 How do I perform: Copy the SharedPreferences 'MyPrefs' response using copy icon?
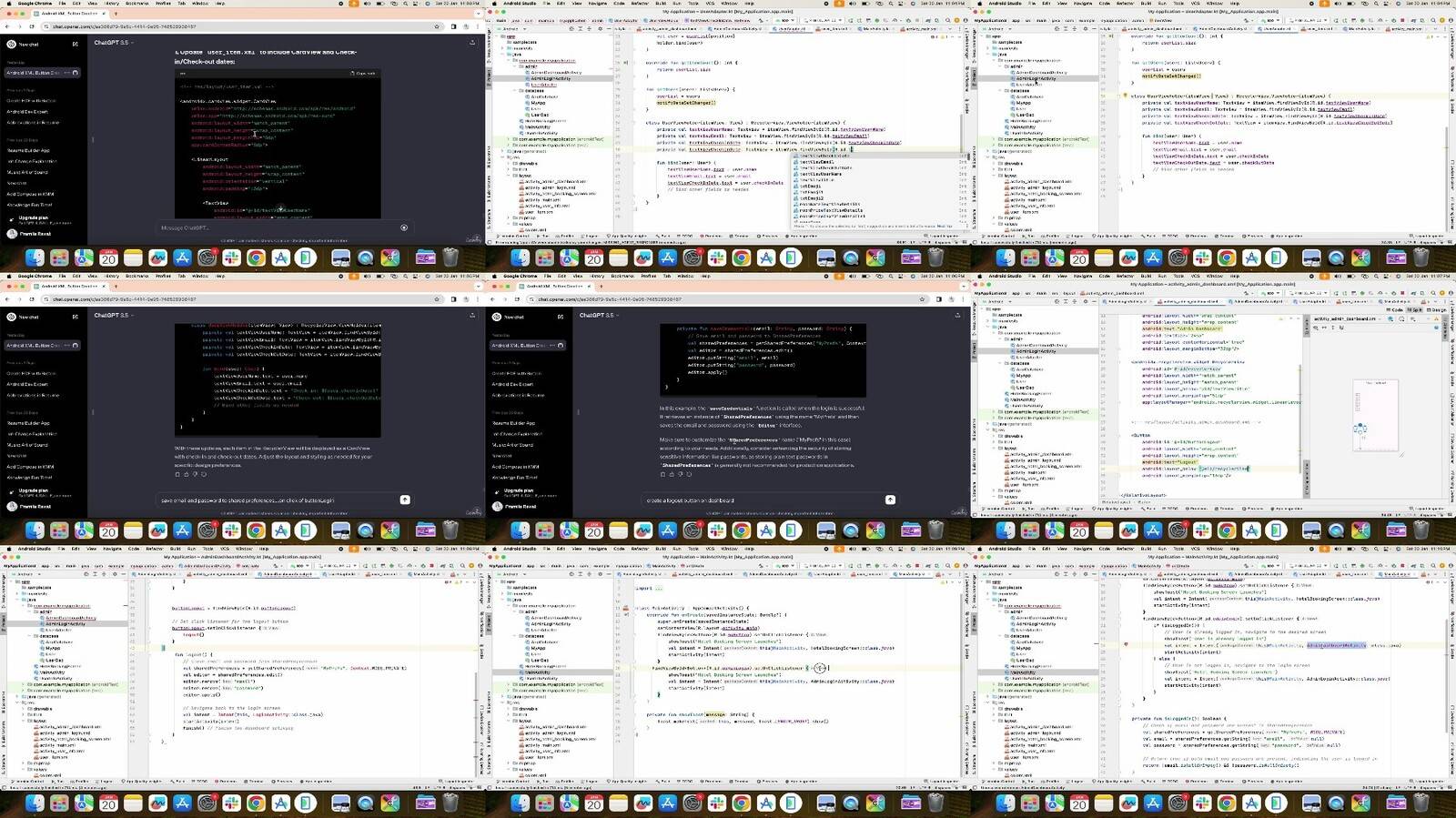pos(662,474)
